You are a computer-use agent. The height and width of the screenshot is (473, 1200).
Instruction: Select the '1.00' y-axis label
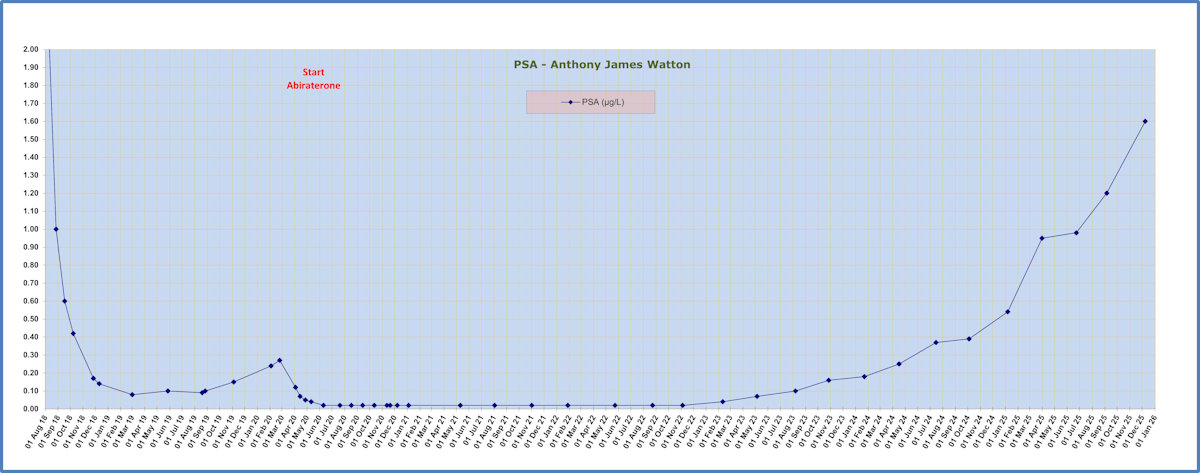(x=30, y=229)
